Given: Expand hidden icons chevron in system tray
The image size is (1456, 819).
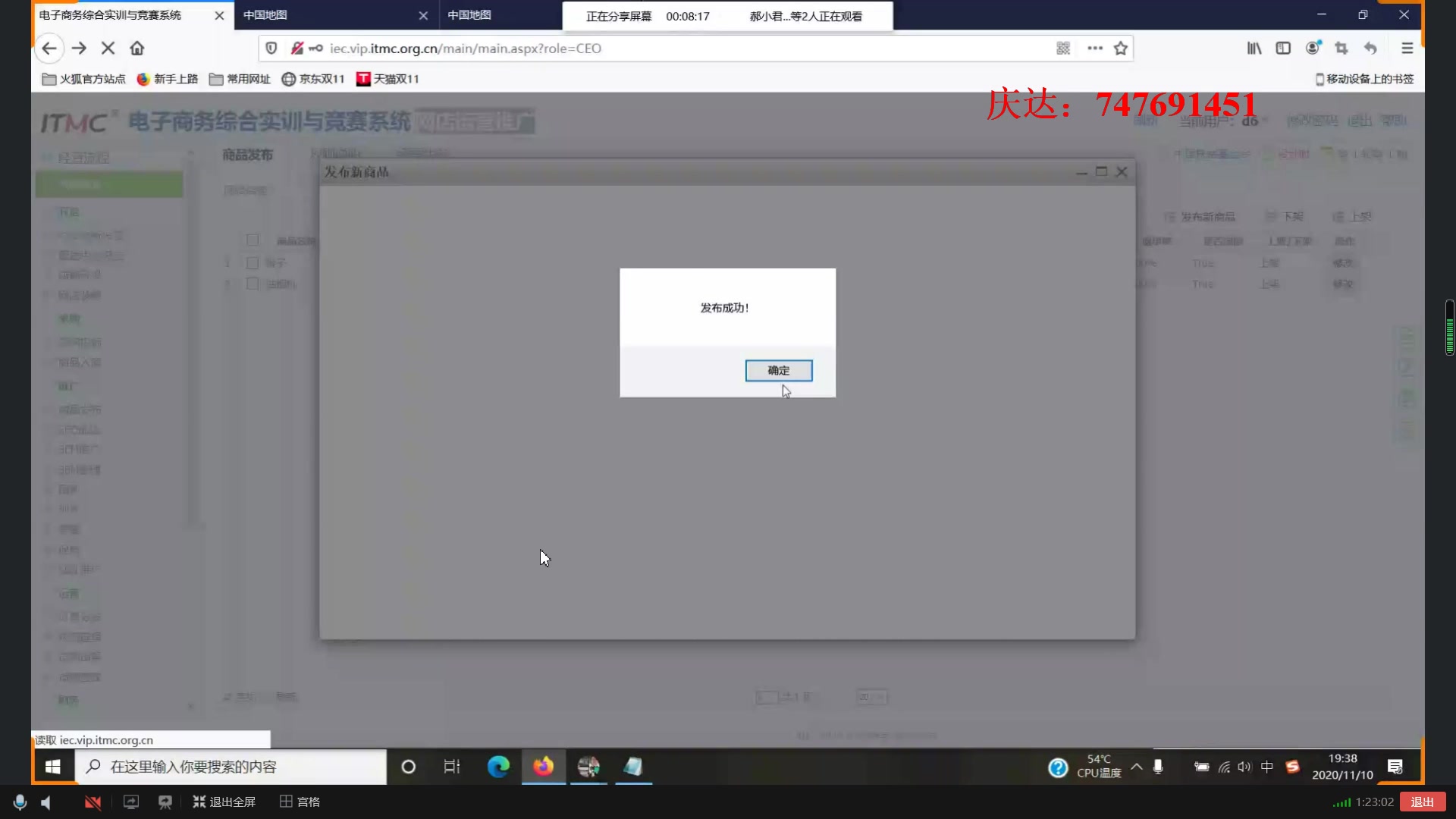Looking at the screenshot, I should point(1136,767).
